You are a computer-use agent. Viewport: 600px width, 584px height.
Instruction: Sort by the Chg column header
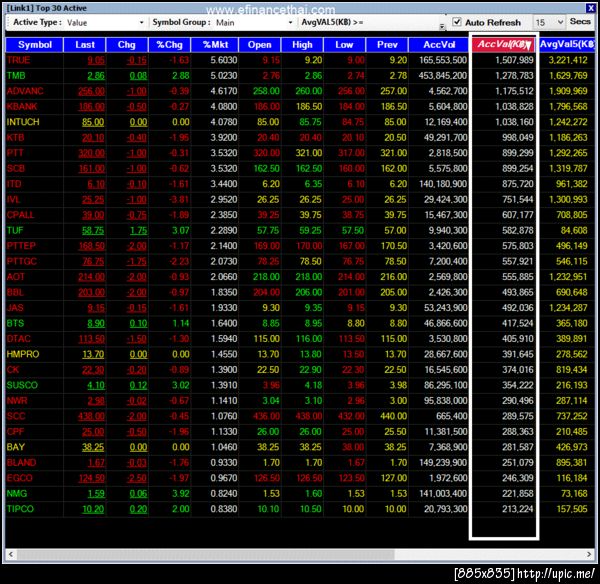[x=127, y=45]
